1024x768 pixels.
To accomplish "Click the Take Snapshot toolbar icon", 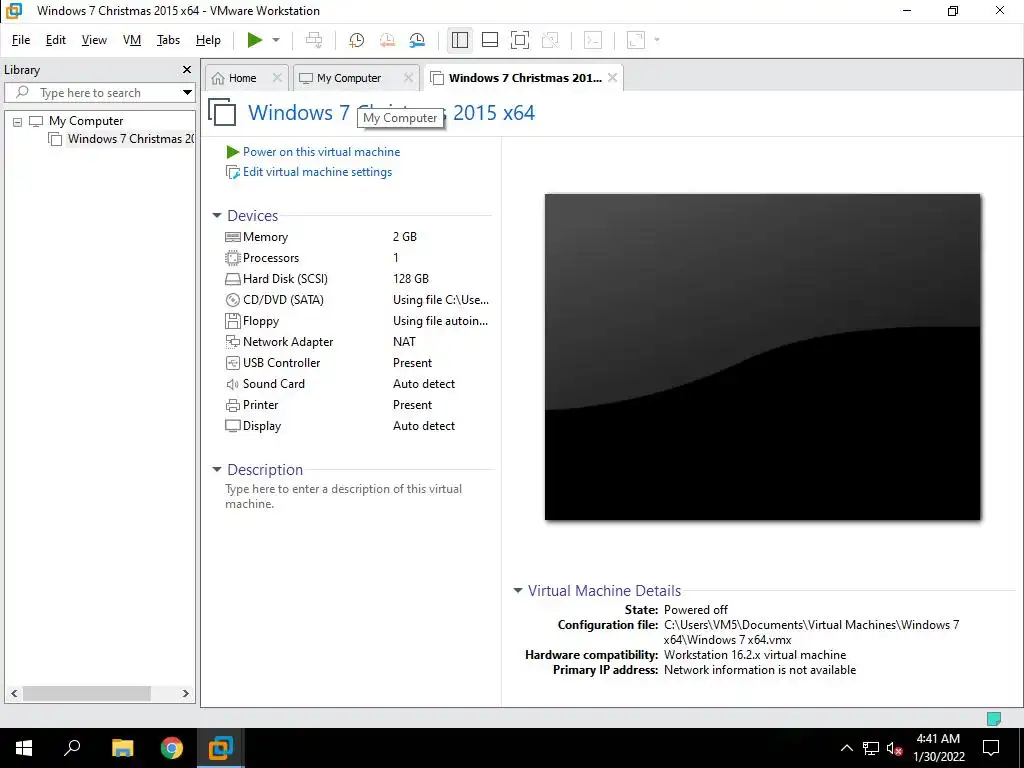I will pyautogui.click(x=357, y=40).
